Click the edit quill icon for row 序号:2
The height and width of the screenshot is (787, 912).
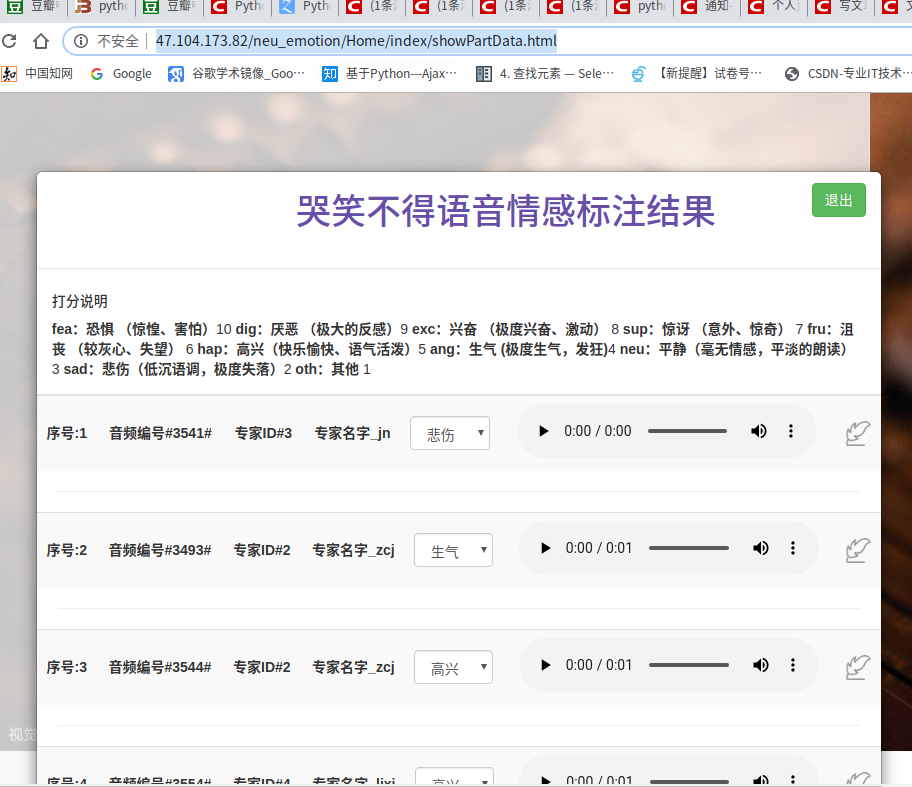pos(857,550)
